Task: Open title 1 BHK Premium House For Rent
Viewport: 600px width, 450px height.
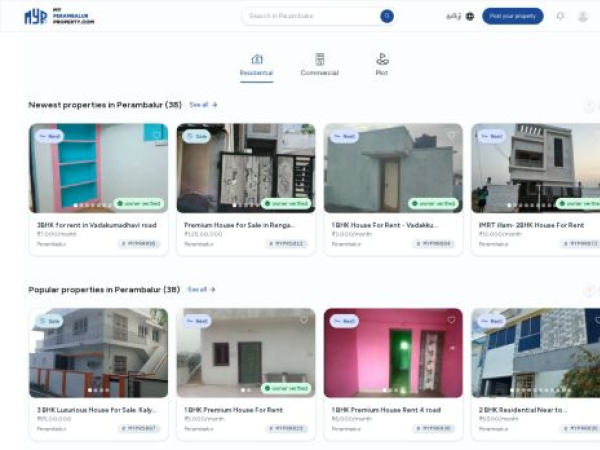Action: (x=233, y=410)
